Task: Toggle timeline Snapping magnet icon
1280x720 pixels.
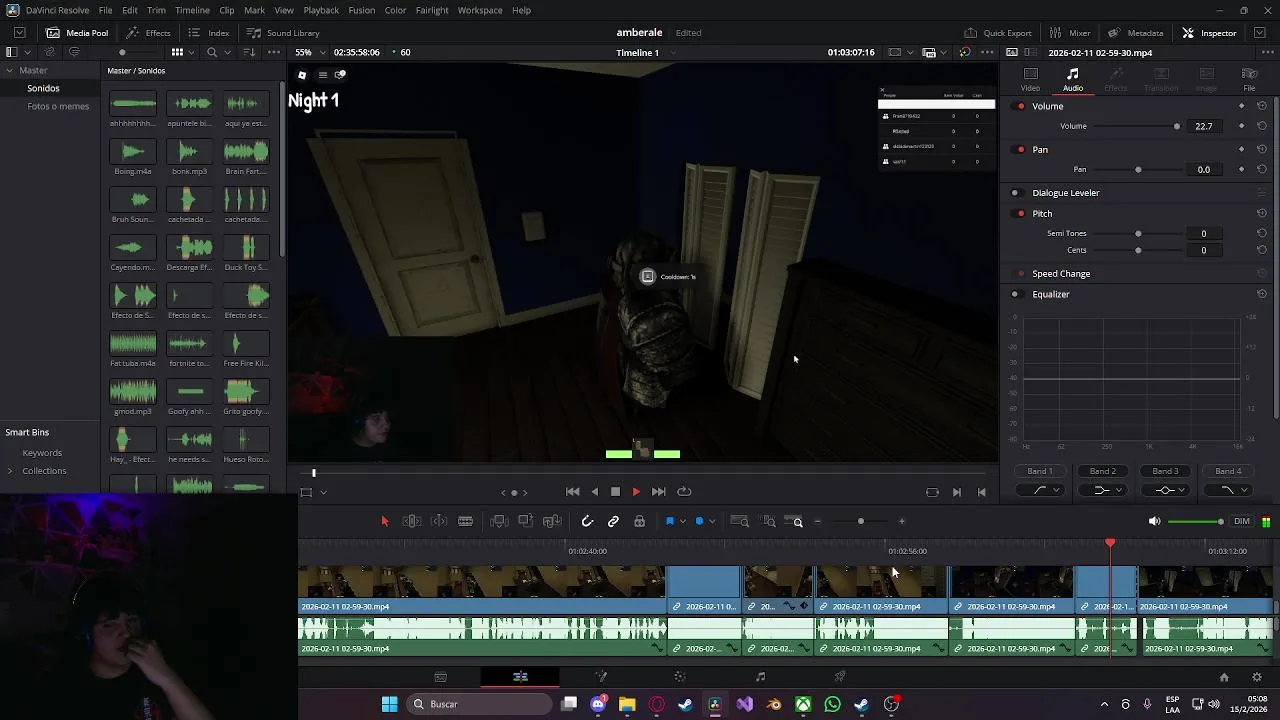Action: point(587,521)
